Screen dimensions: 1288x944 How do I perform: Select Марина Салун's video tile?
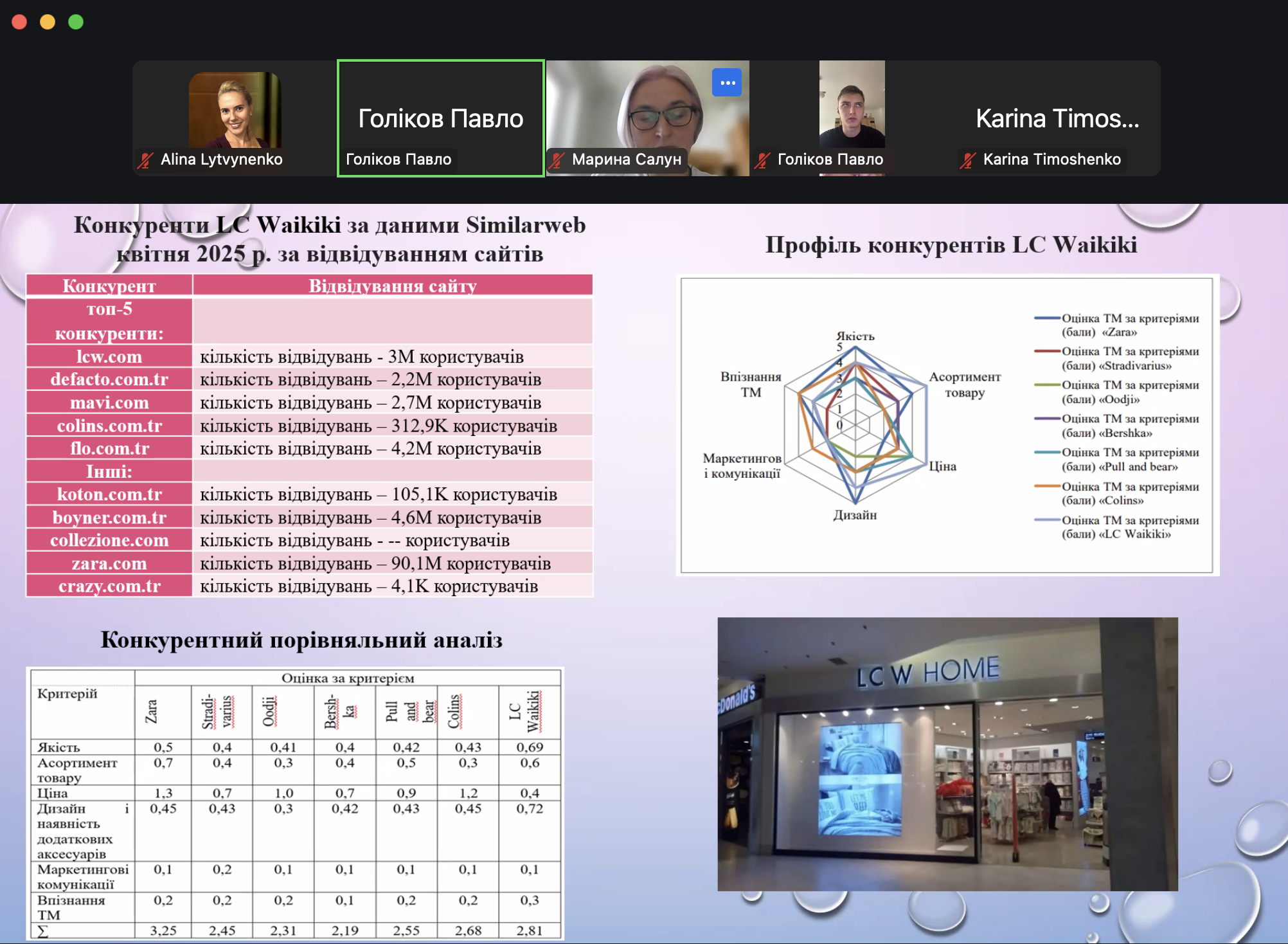(x=647, y=118)
